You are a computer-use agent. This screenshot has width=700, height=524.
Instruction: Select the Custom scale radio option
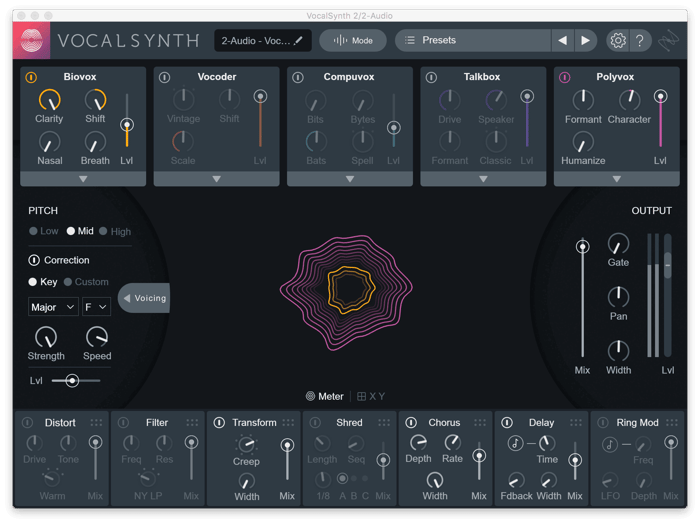[x=68, y=282]
